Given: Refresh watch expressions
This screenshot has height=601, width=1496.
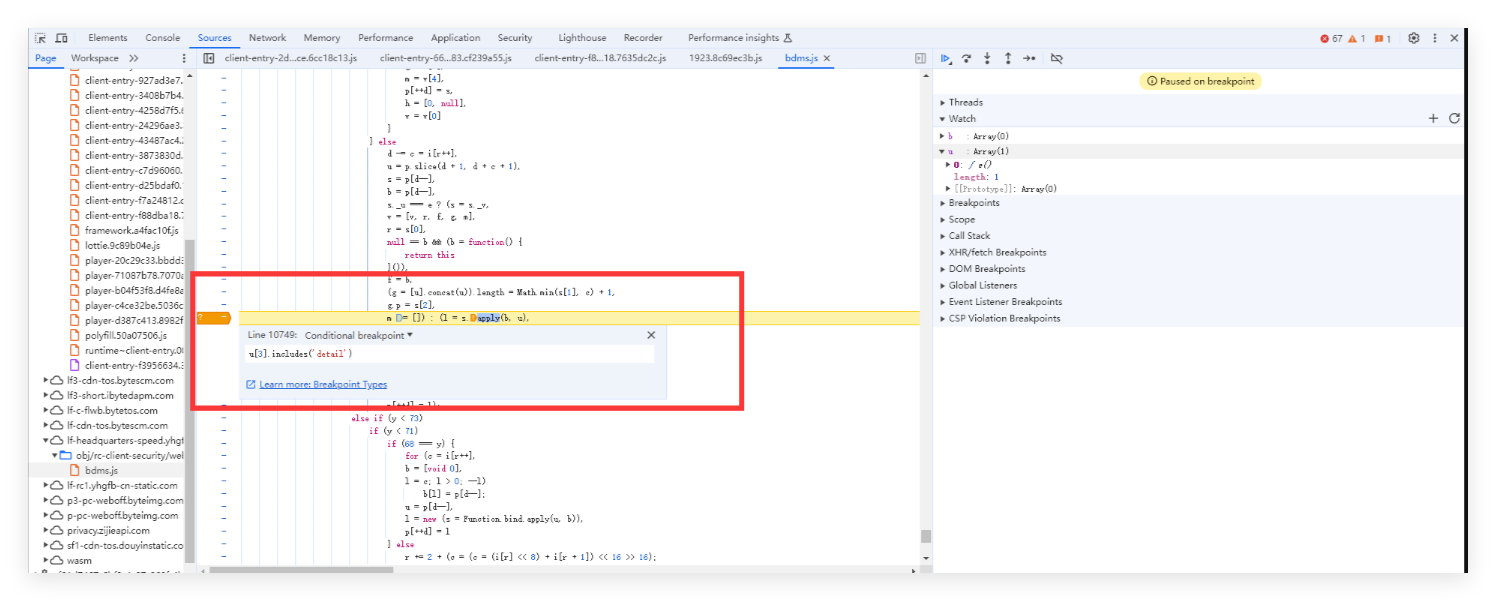Looking at the screenshot, I should pyautogui.click(x=1454, y=118).
